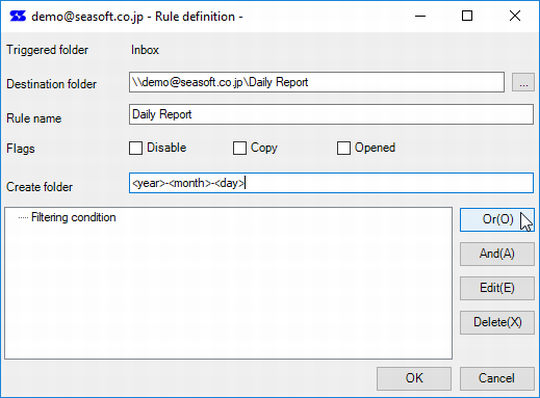Screen dimensions: 540x398
Task: Enable the Disable flag checkbox
Action: coord(136,148)
